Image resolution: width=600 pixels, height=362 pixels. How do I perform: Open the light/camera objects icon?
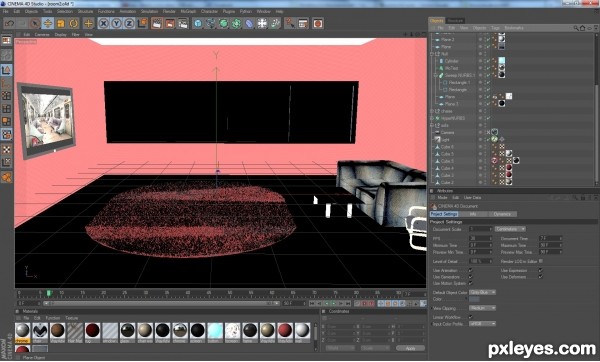pos(275,24)
